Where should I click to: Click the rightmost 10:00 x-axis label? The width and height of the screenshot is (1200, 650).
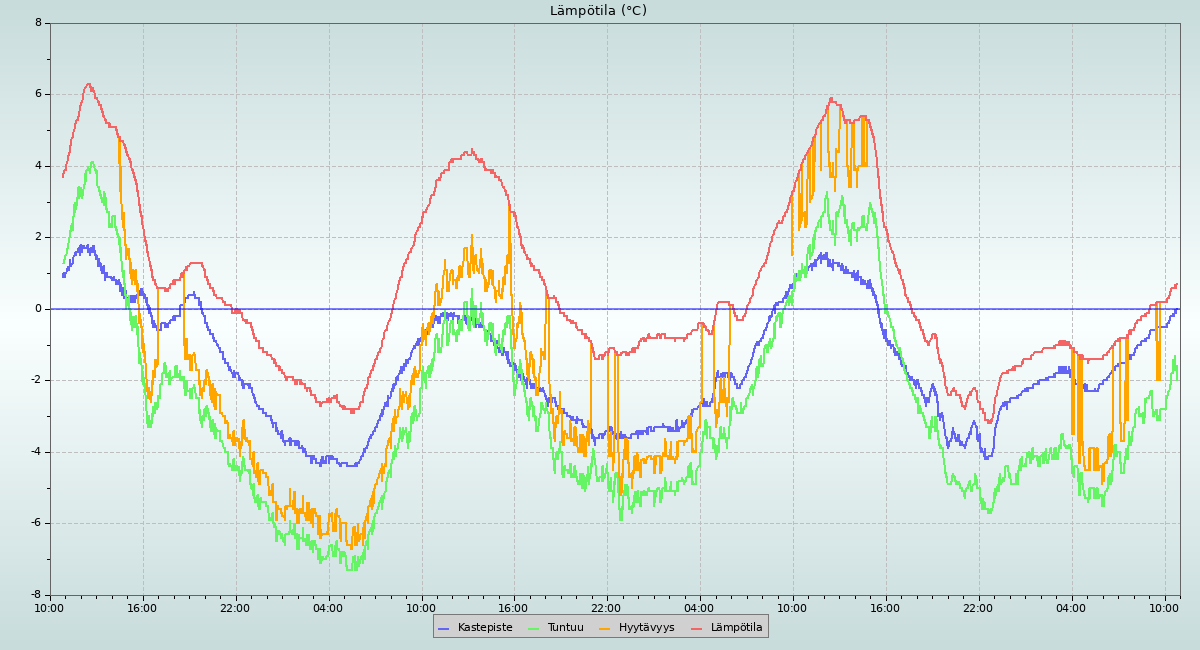click(x=1165, y=608)
